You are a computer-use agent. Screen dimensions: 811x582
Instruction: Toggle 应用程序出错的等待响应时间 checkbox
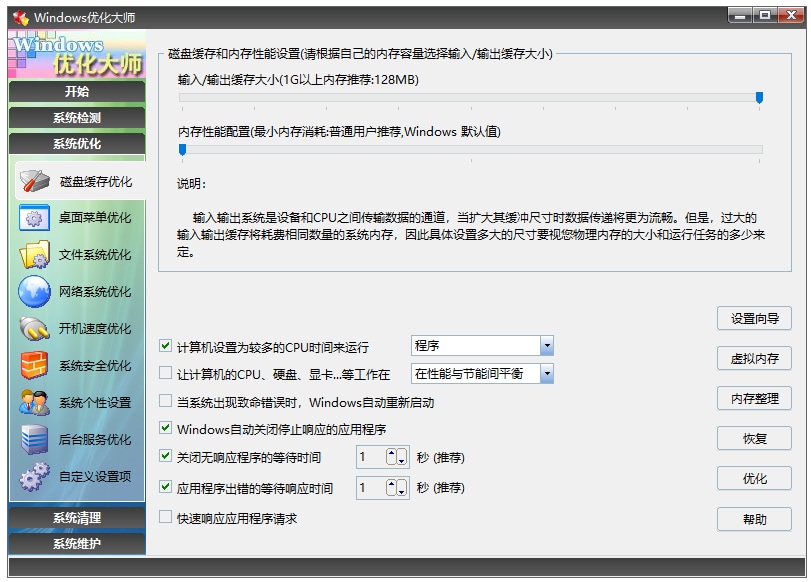[x=166, y=486]
